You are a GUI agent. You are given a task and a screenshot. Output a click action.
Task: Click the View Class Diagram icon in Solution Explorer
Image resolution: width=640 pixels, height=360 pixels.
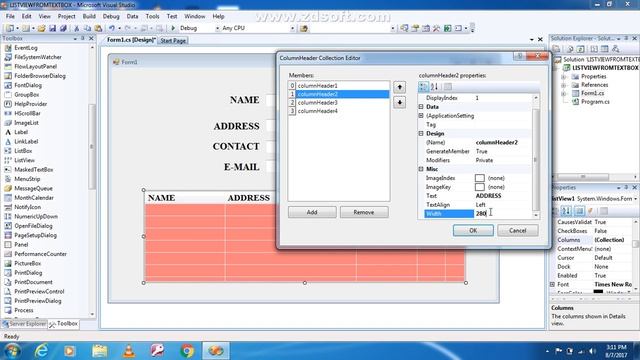616,49
